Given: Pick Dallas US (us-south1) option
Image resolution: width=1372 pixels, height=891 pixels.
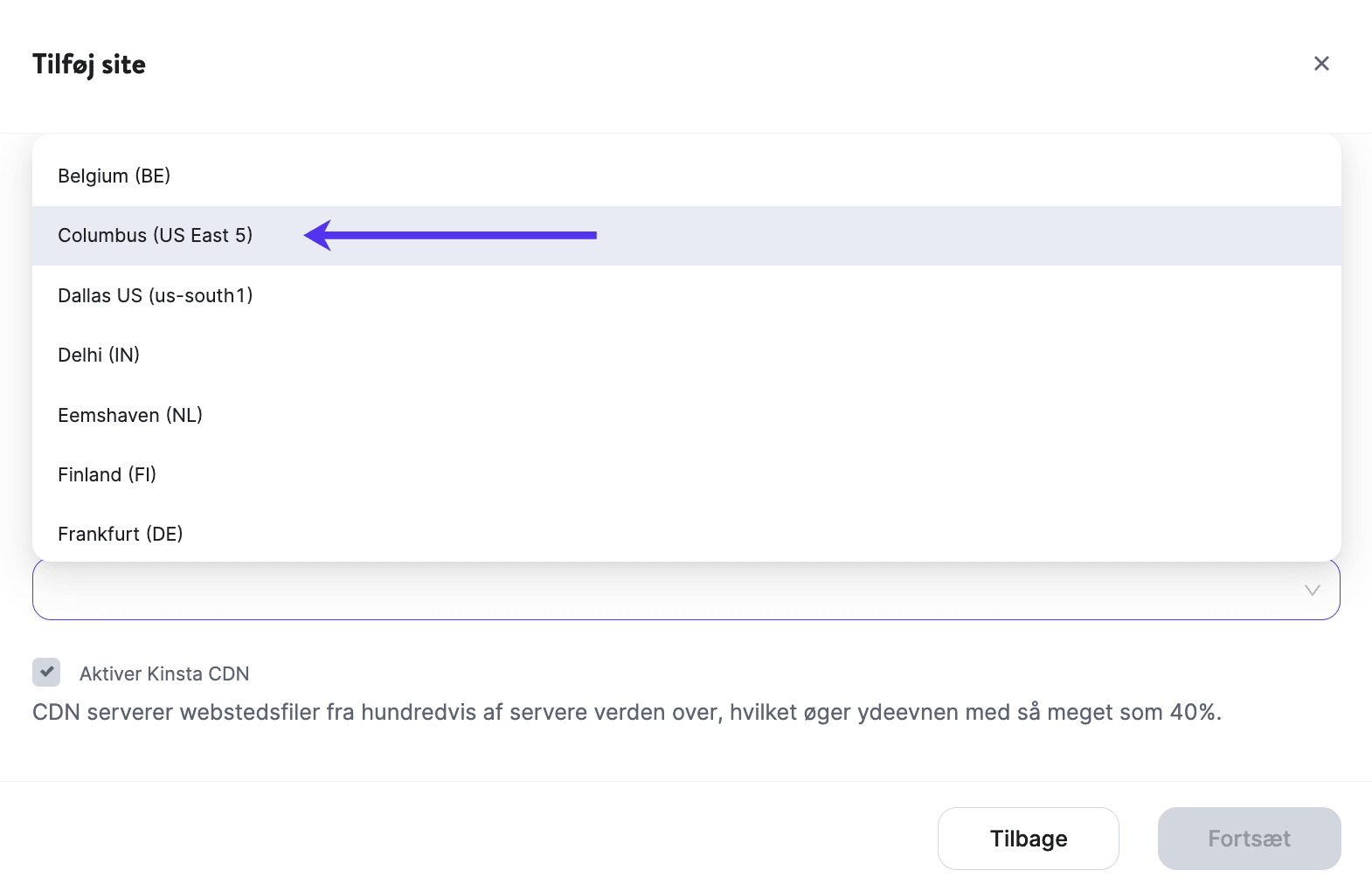Looking at the screenshot, I should tap(156, 295).
